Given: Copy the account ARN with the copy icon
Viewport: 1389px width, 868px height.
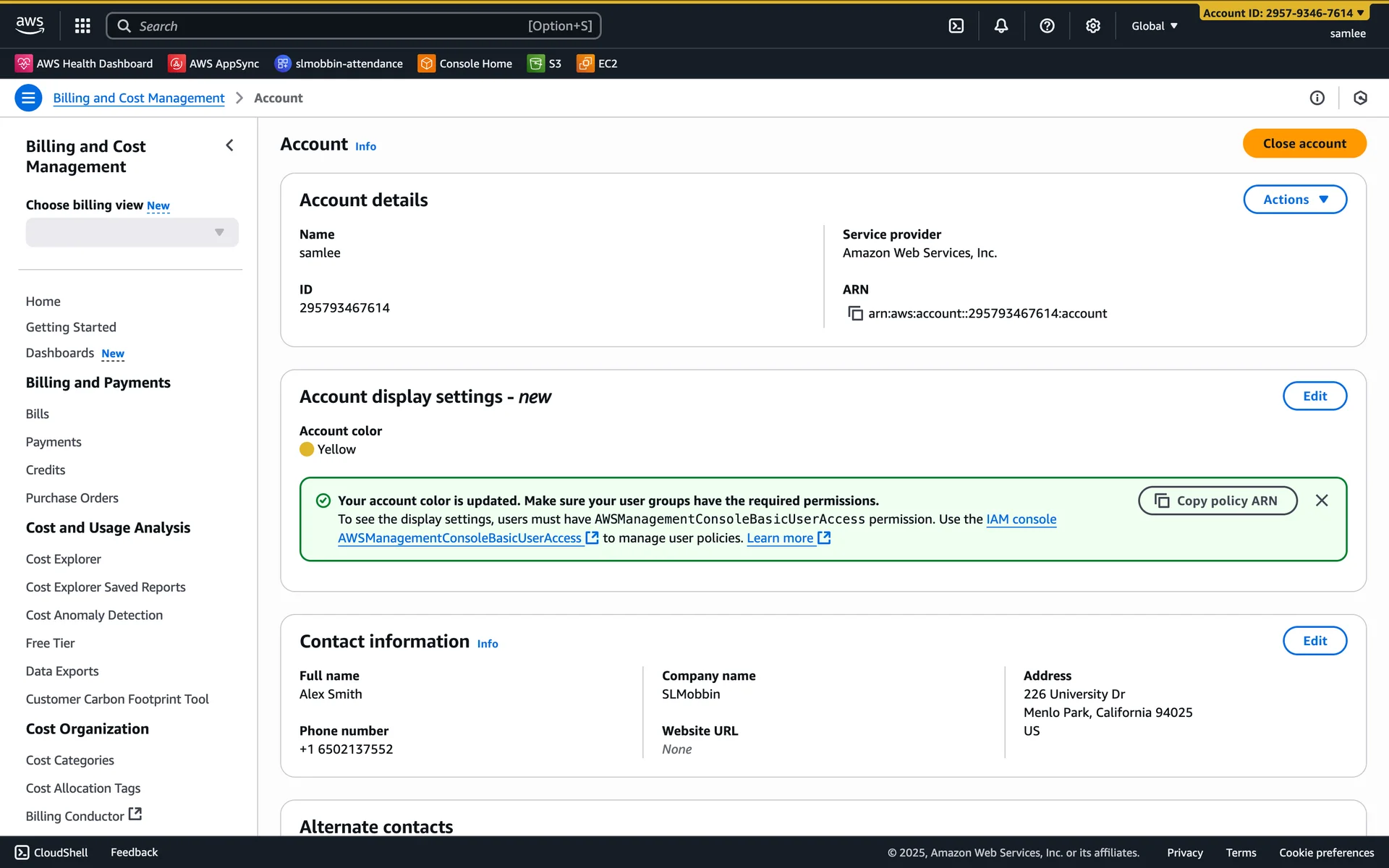Looking at the screenshot, I should tap(855, 313).
